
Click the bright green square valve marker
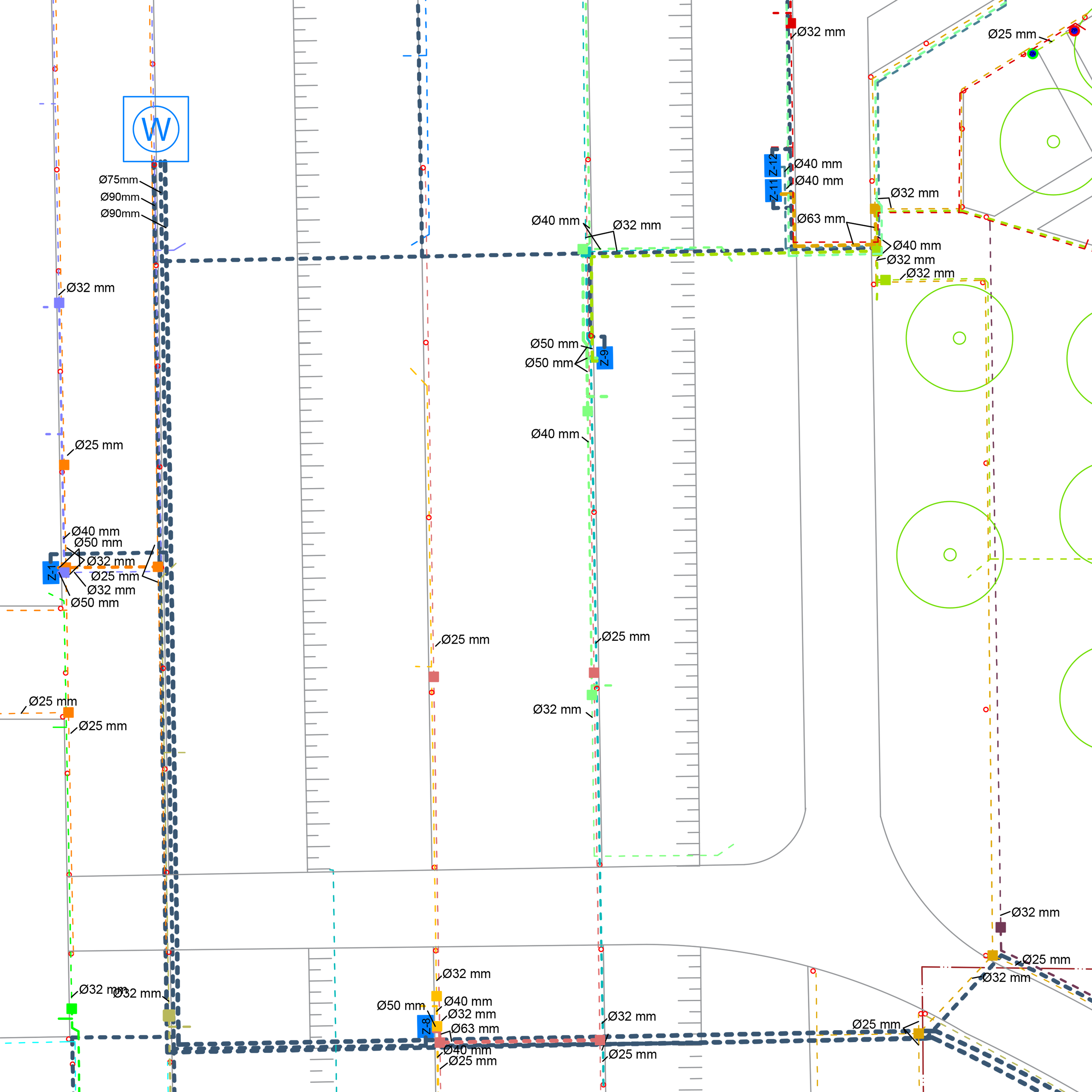click(x=72, y=1008)
